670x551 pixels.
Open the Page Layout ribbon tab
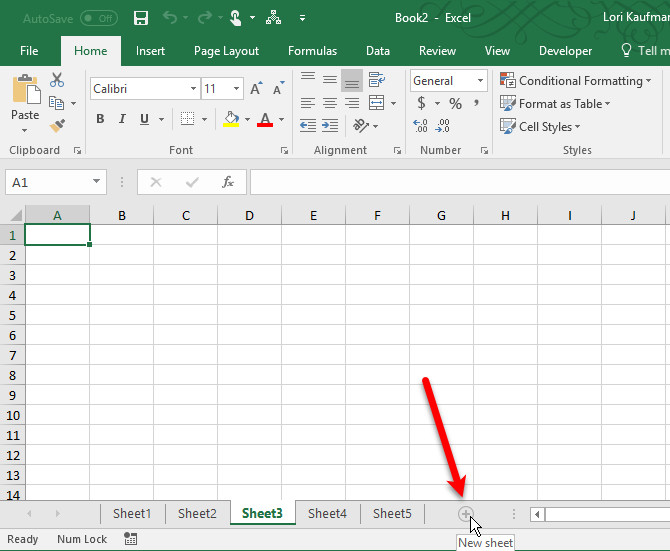[x=226, y=51]
